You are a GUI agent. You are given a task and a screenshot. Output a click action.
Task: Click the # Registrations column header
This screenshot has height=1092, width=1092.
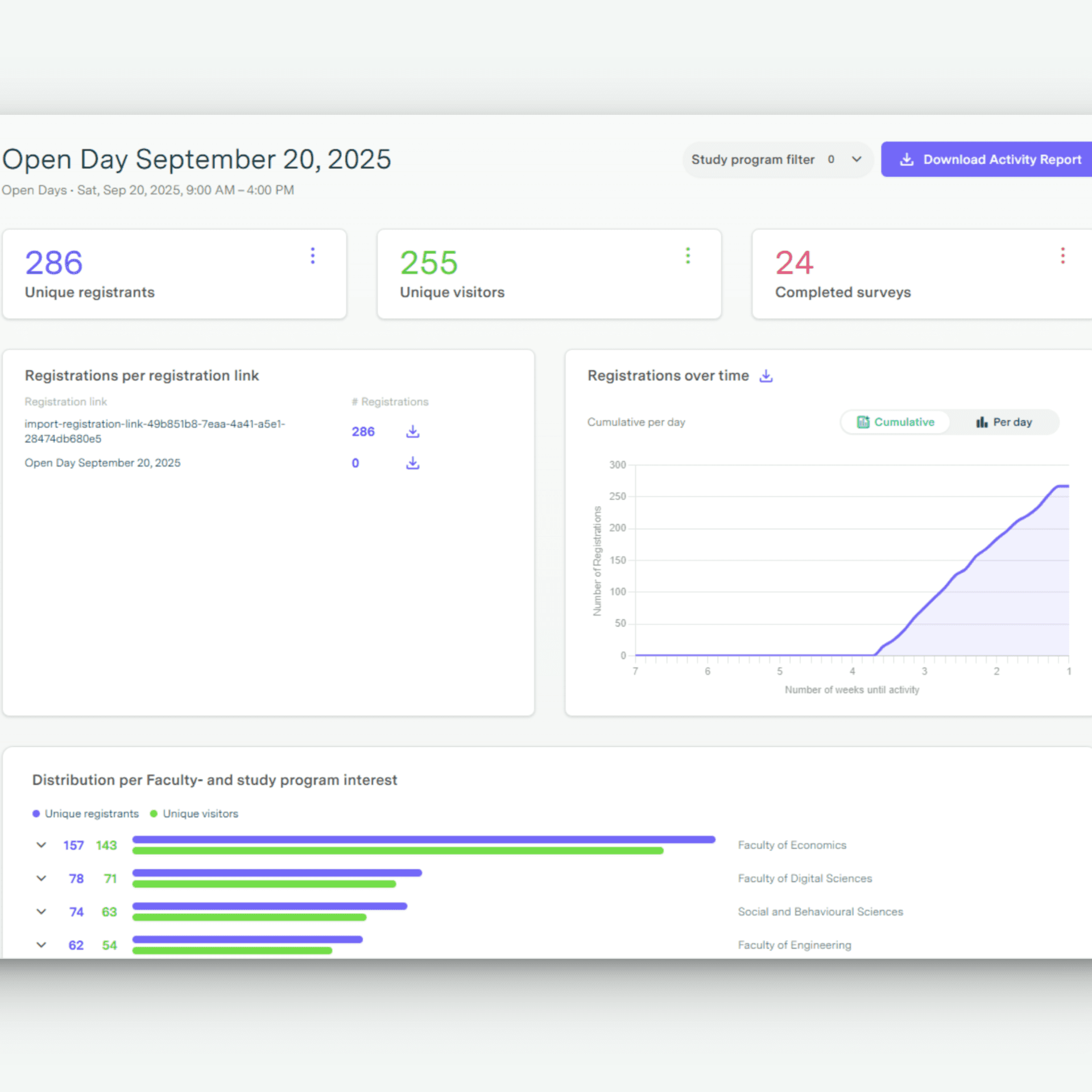[390, 402]
